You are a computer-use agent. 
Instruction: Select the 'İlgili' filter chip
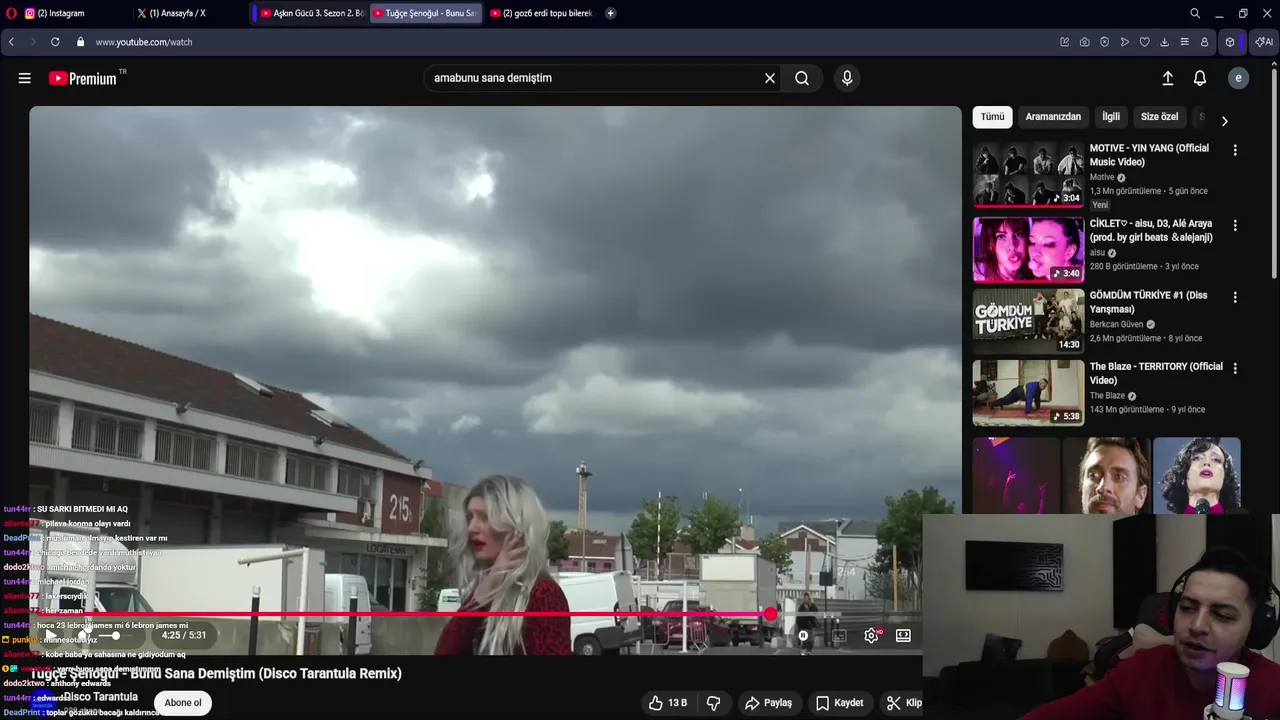tap(1111, 117)
